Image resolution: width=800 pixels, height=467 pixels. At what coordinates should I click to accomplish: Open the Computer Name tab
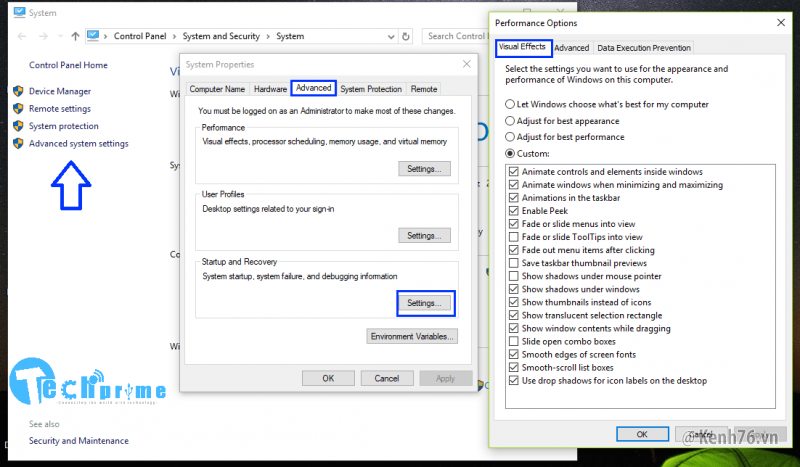click(217, 89)
